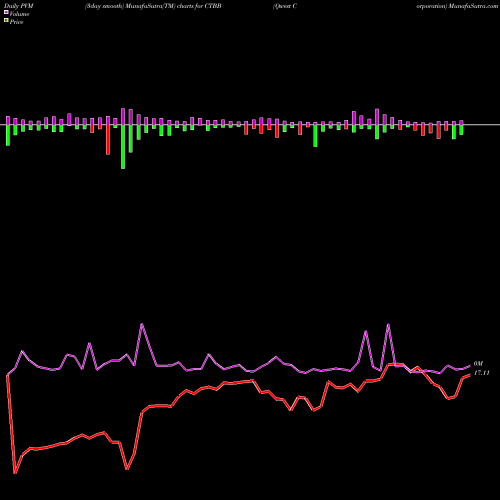Viewport: 500px width, 500px height.
Task: Click the "orporation) MunafaSutra.com" text
Action: pyautogui.click(x=457, y=6)
